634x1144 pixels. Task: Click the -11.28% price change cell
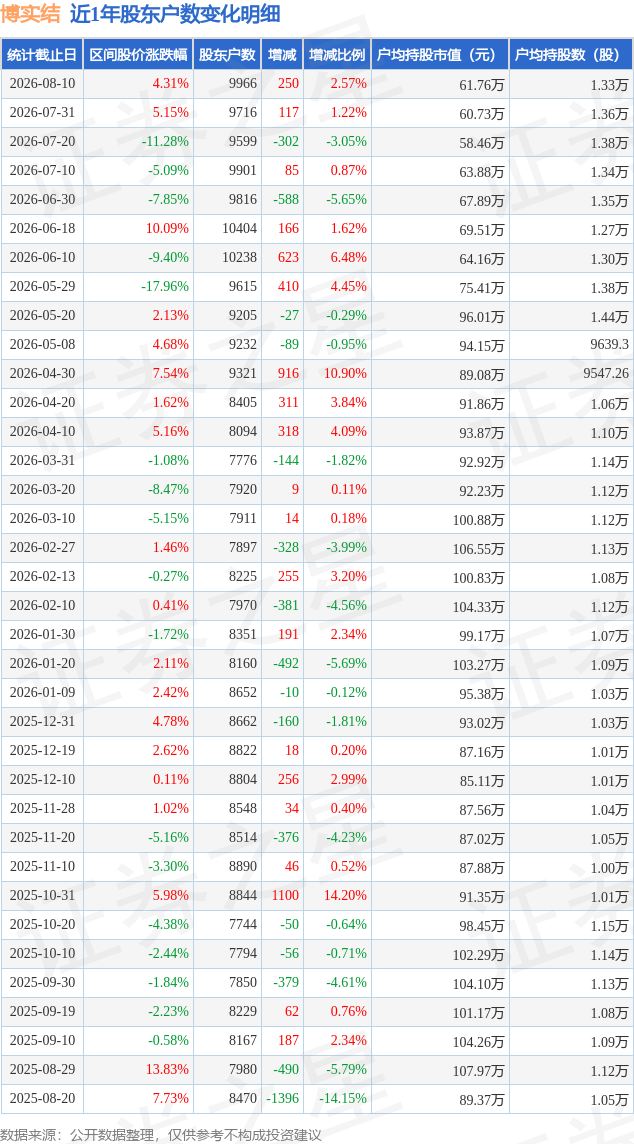point(138,142)
